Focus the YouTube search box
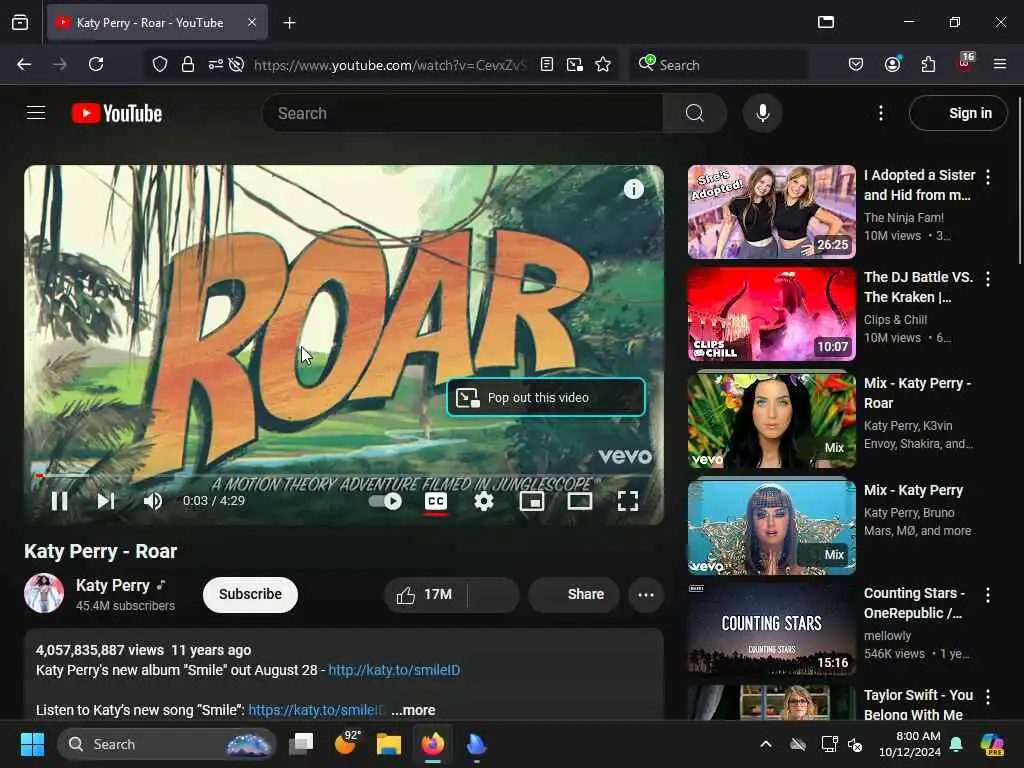Image resolution: width=1024 pixels, height=768 pixels. (462, 113)
